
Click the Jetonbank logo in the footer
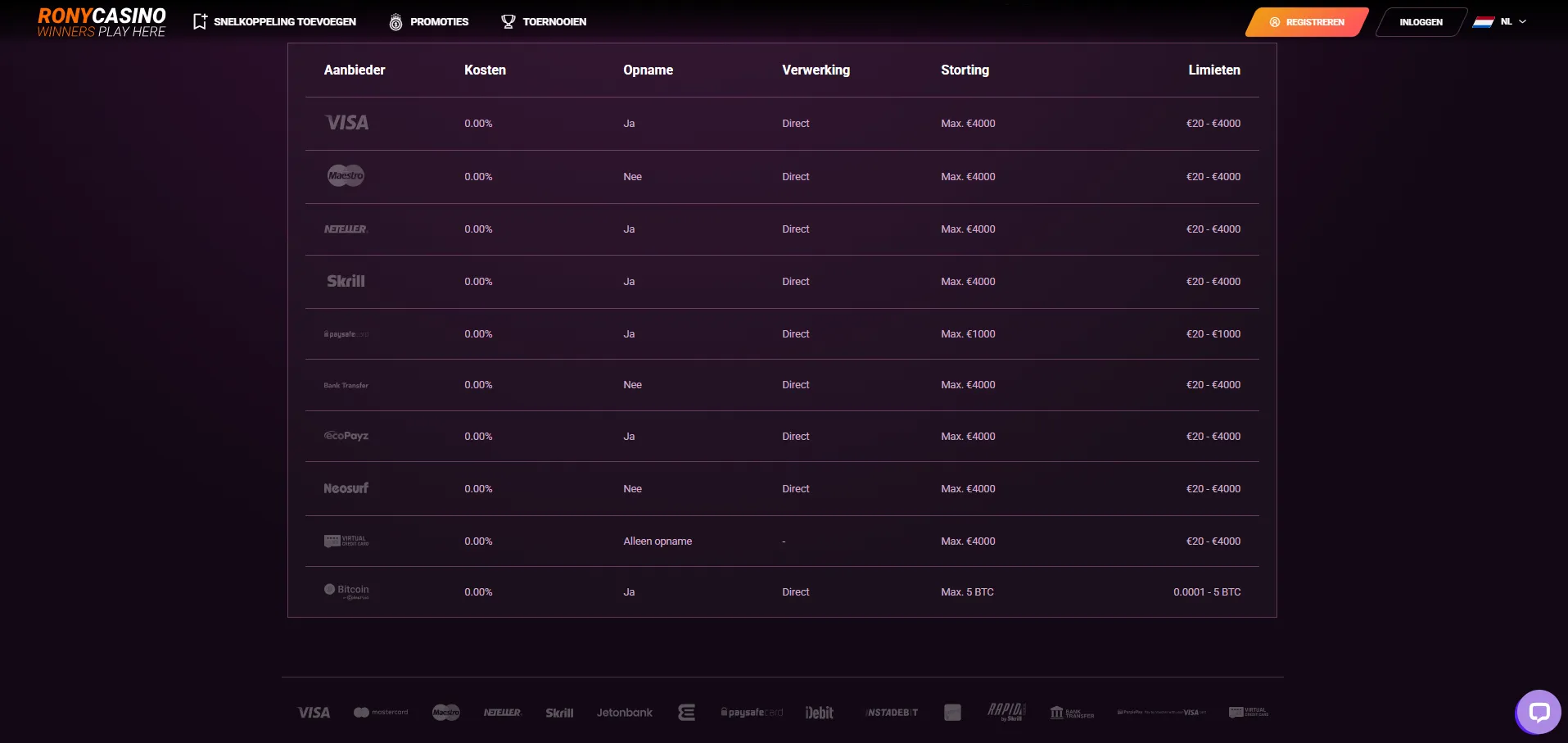tap(625, 713)
